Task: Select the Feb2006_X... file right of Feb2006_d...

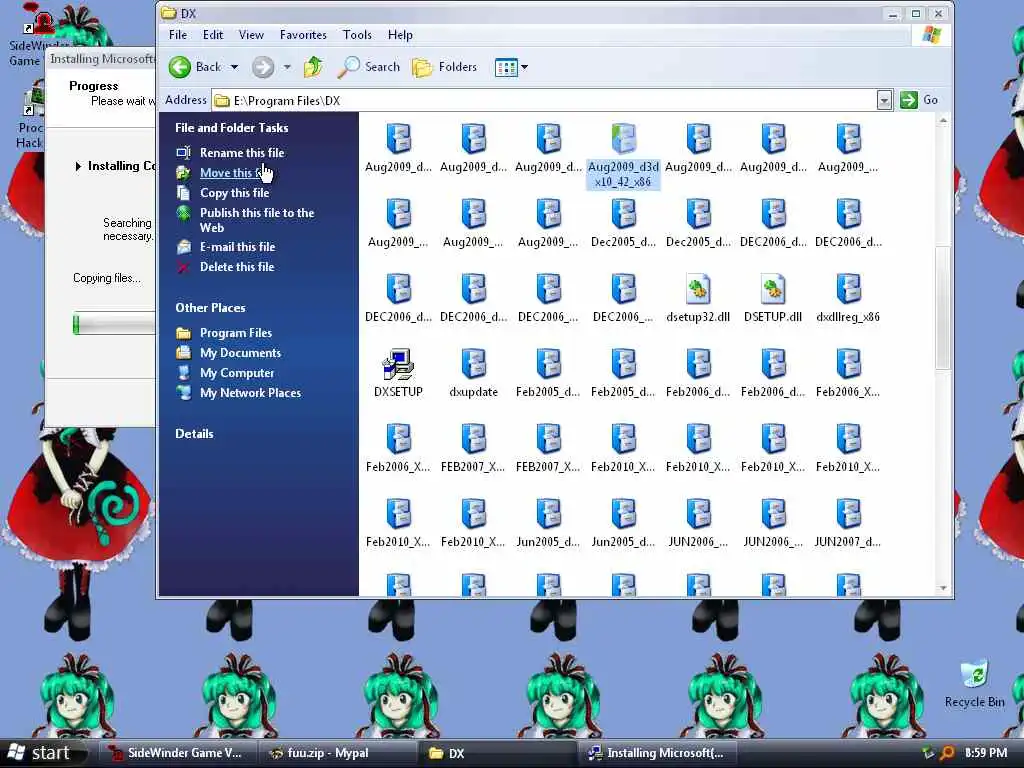Action: (848, 373)
